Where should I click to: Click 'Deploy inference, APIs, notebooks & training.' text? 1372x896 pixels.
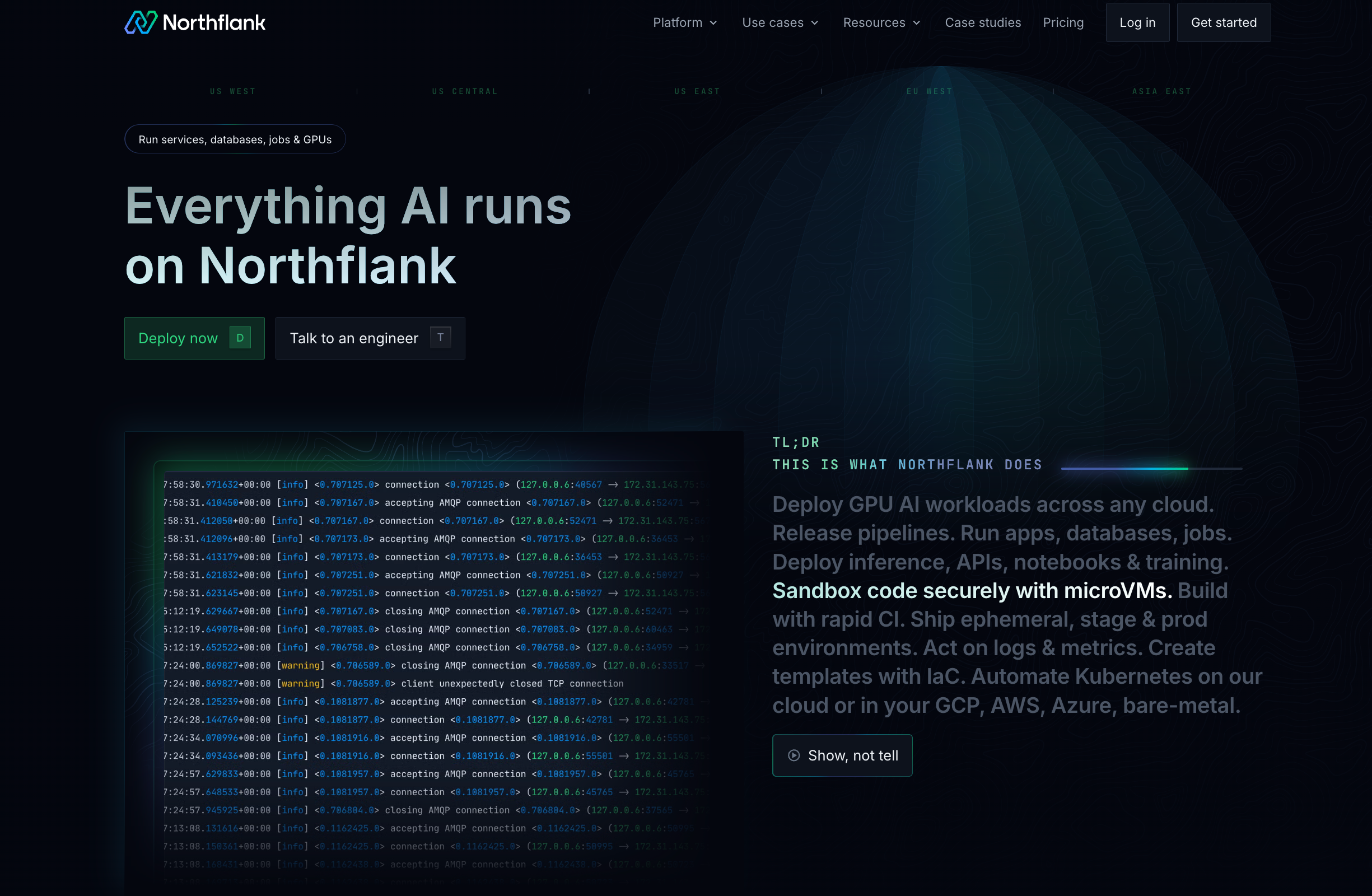click(1000, 562)
